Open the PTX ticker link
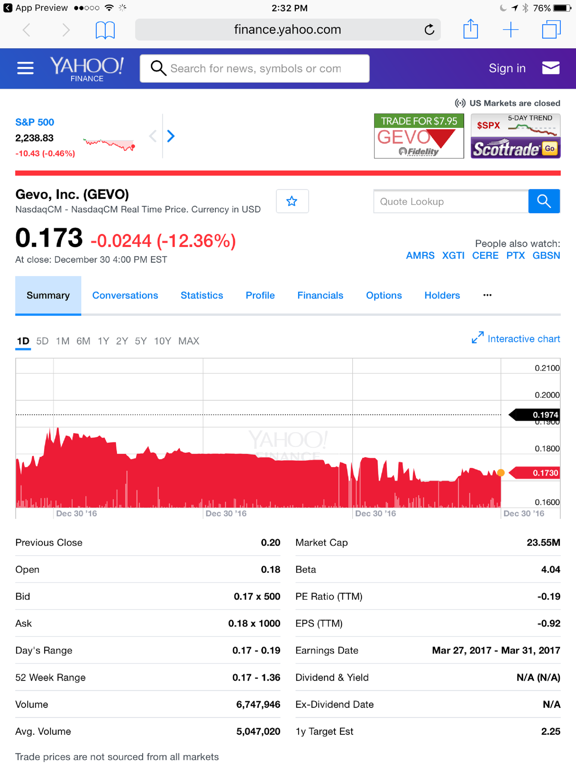576x768 pixels. [x=515, y=256]
